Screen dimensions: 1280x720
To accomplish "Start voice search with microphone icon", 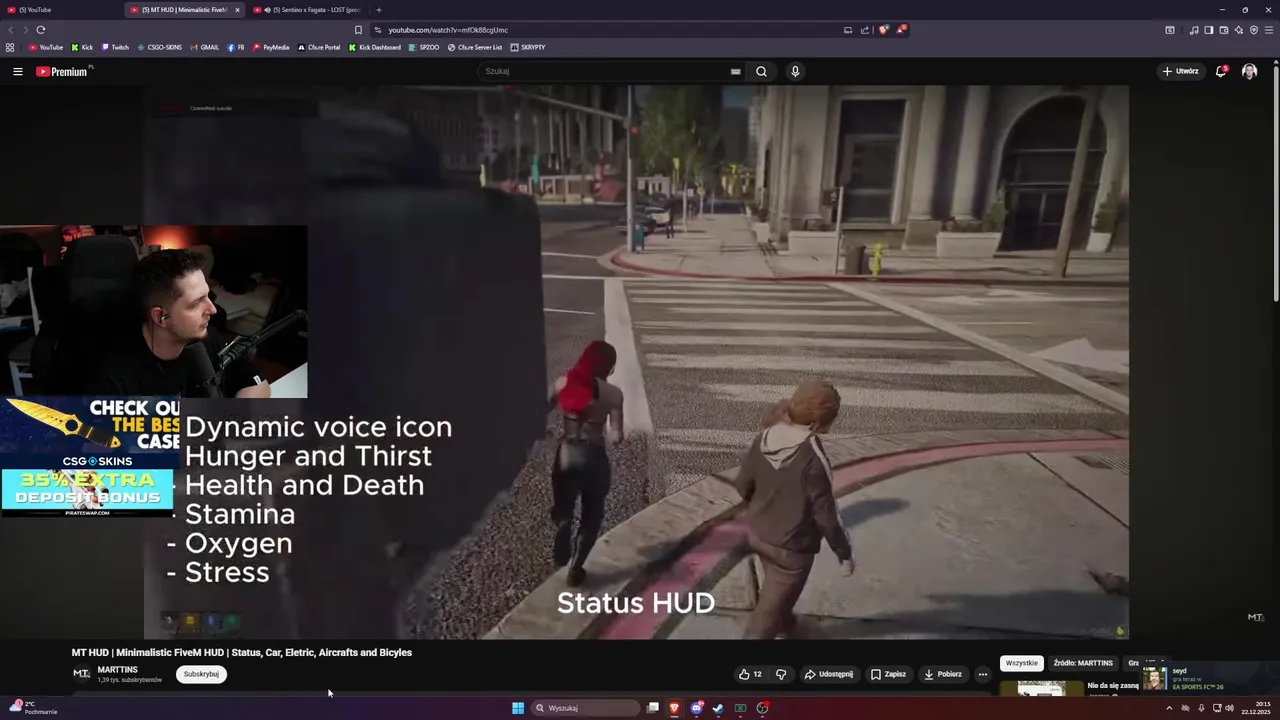I will coord(795,71).
